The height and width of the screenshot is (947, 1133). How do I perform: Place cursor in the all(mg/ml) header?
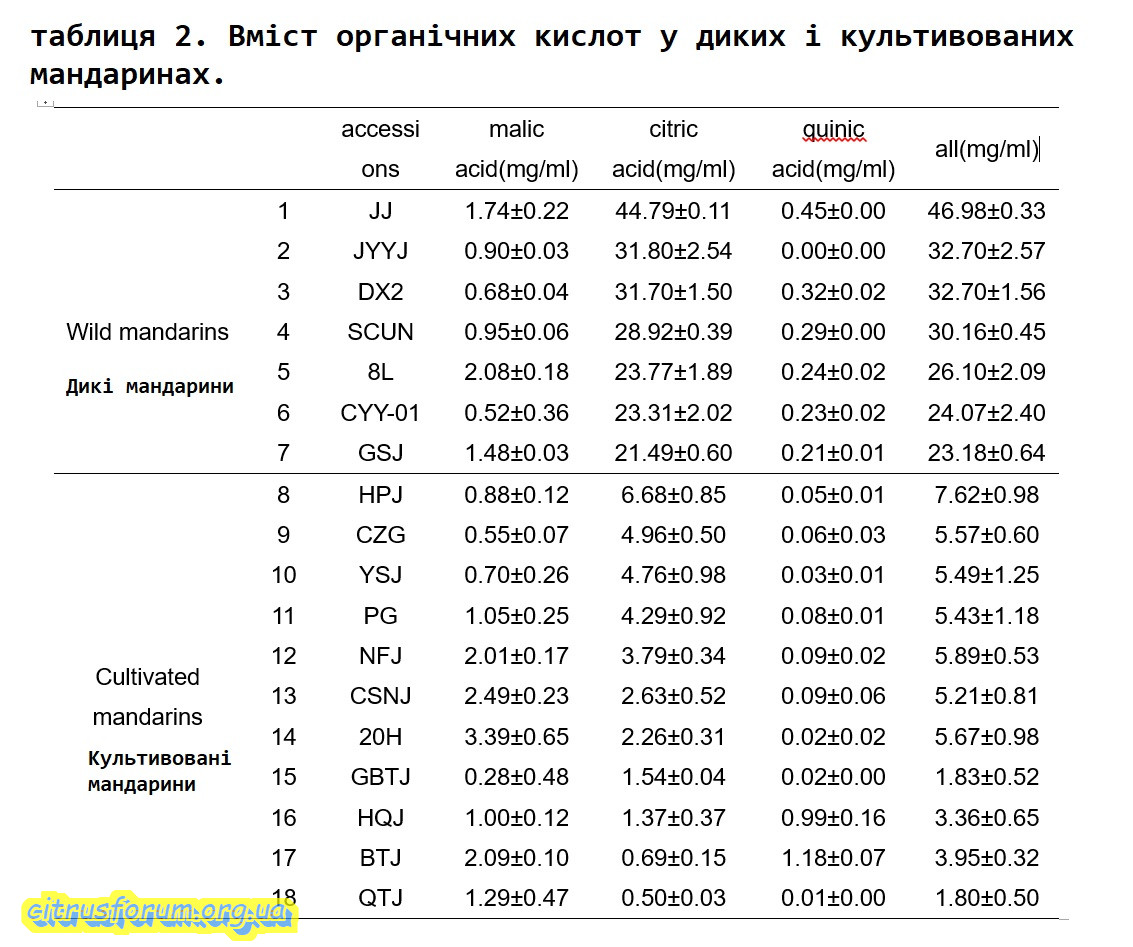986,150
